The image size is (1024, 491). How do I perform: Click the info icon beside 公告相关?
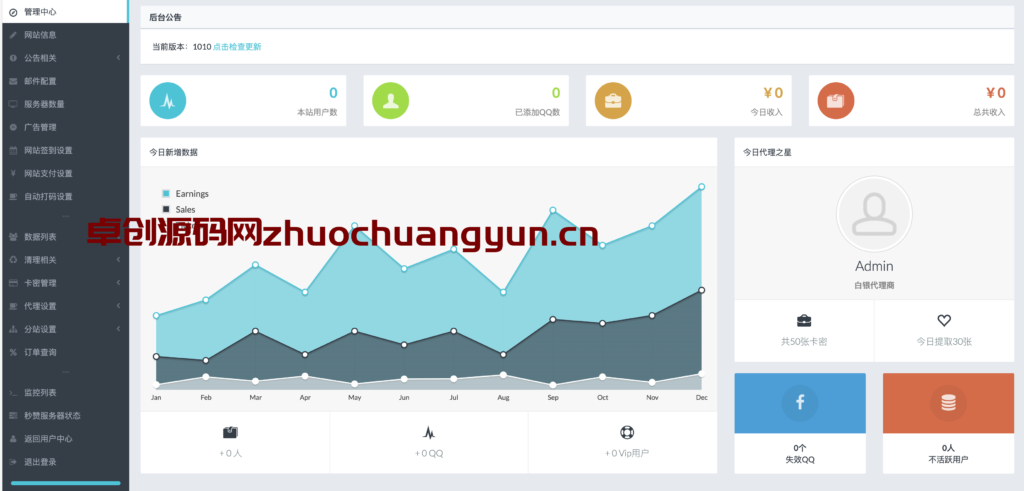tap(13, 58)
